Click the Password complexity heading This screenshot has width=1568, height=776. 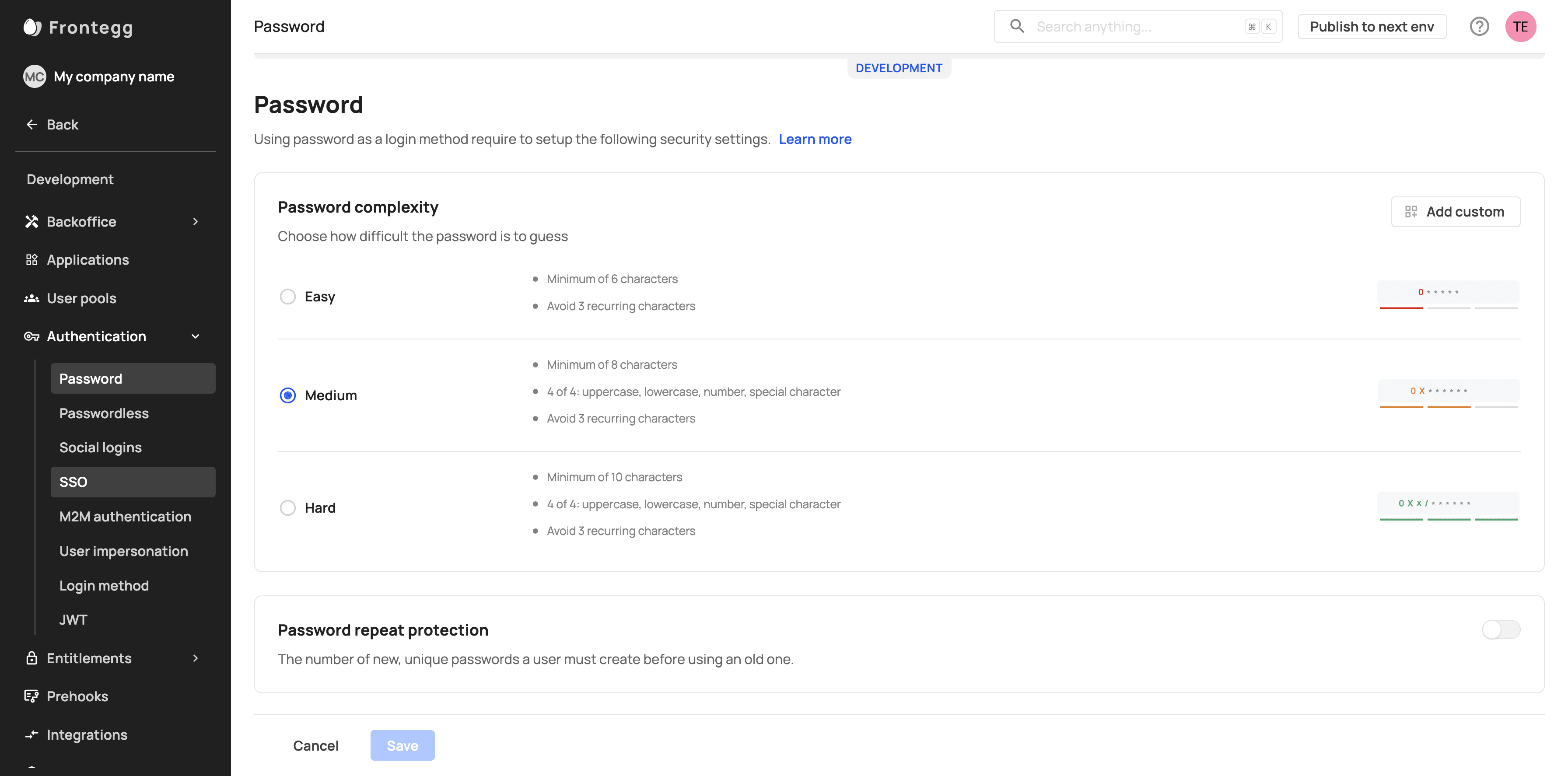coord(358,207)
